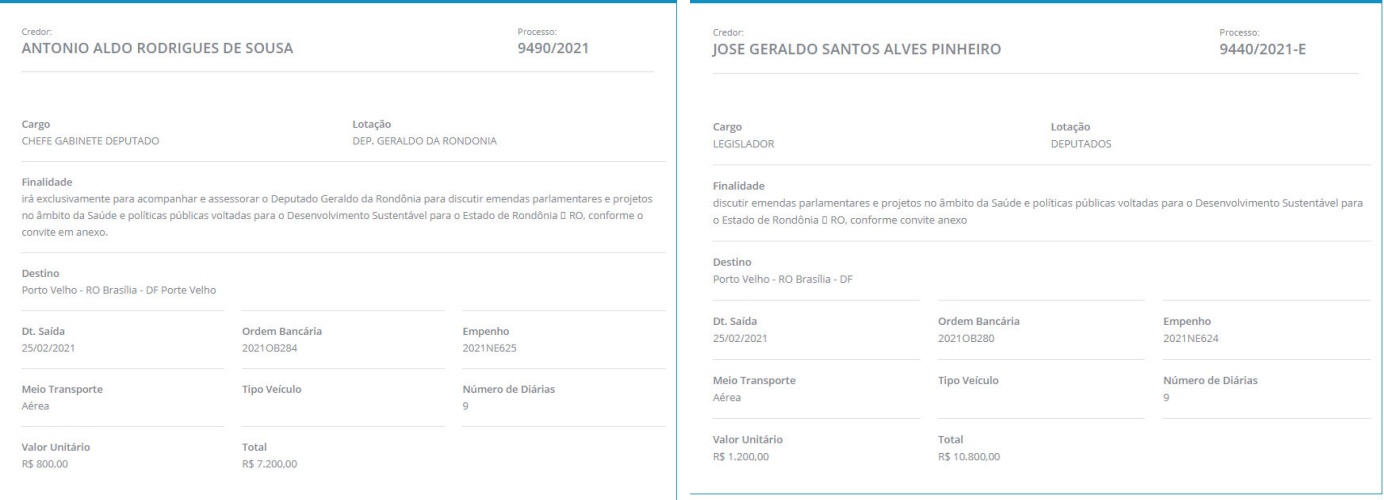Click lotação value DEPUTADOS
The width and height of the screenshot is (1384, 500).
pos(1083,144)
